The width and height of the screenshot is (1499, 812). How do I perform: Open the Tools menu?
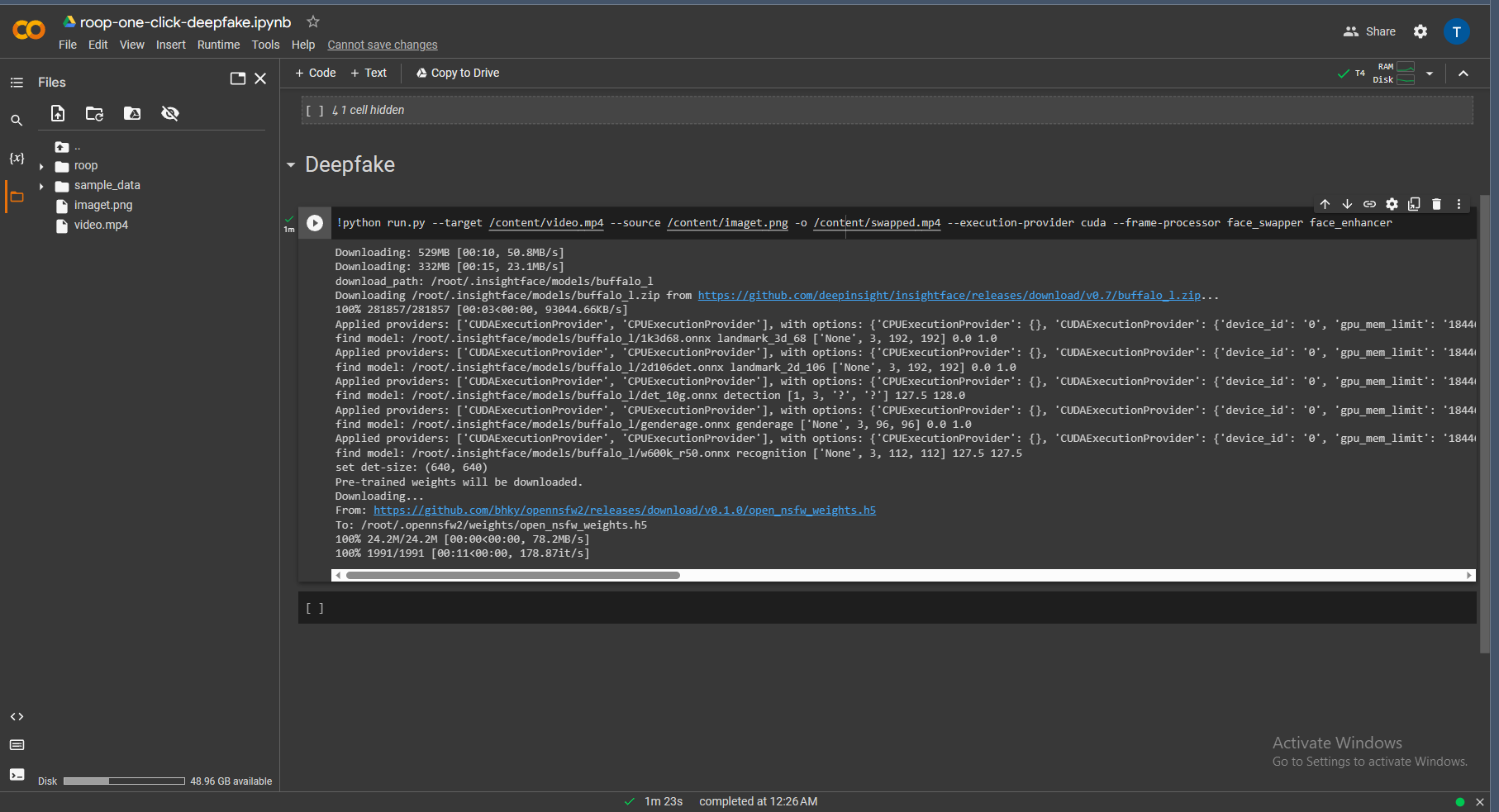[x=265, y=45]
